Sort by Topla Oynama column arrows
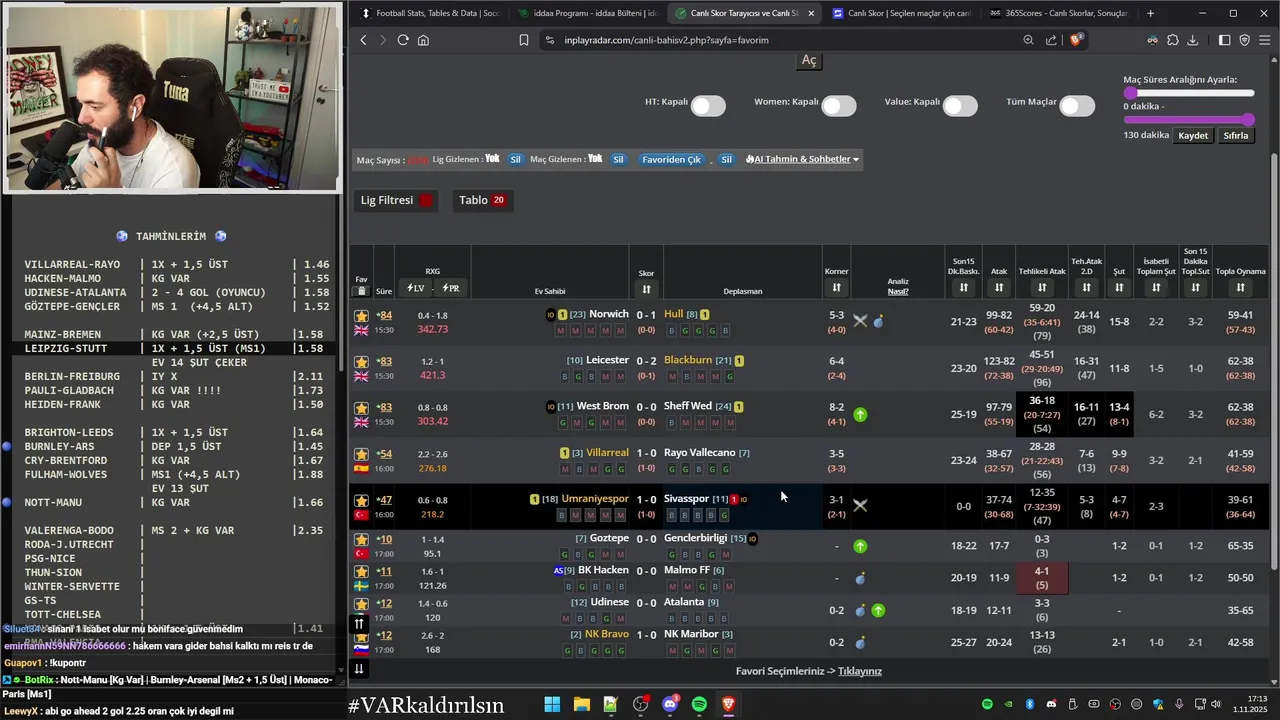 click(1240, 288)
